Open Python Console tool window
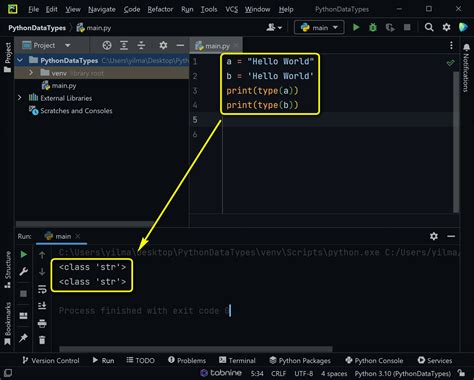Viewport: 474px width, 380px height. [374, 360]
